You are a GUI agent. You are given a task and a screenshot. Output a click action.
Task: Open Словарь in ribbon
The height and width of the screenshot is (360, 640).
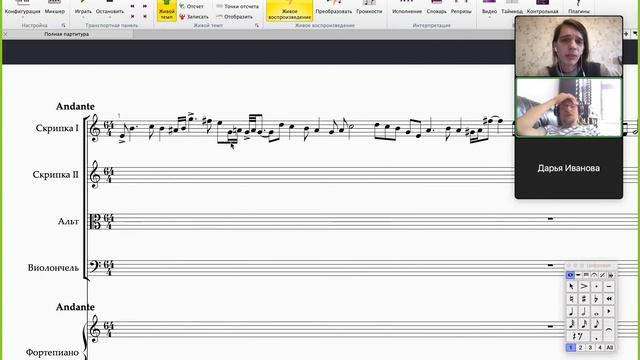[436, 8]
